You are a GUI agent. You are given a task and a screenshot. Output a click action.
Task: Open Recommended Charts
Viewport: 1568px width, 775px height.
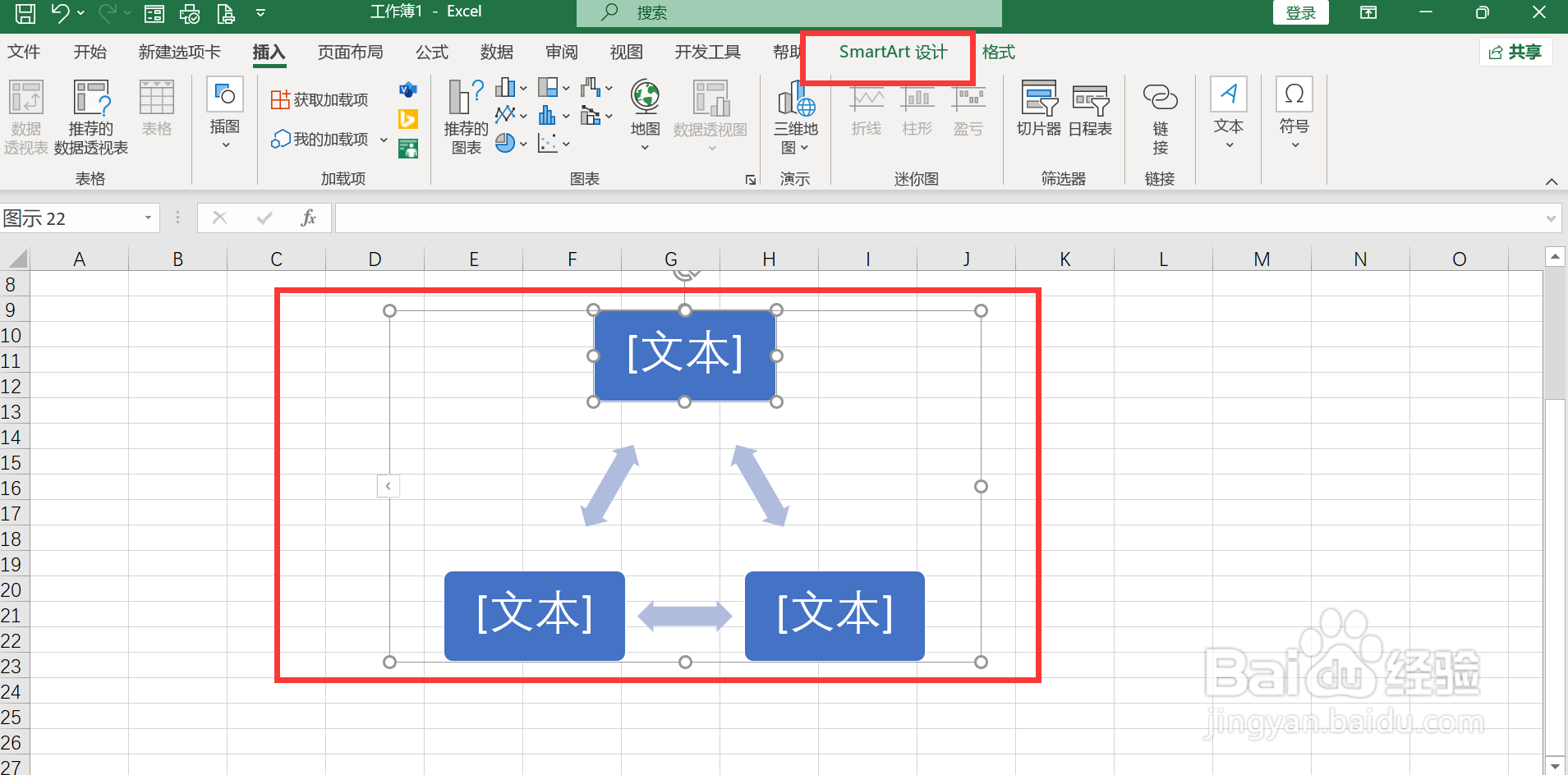click(x=465, y=115)
